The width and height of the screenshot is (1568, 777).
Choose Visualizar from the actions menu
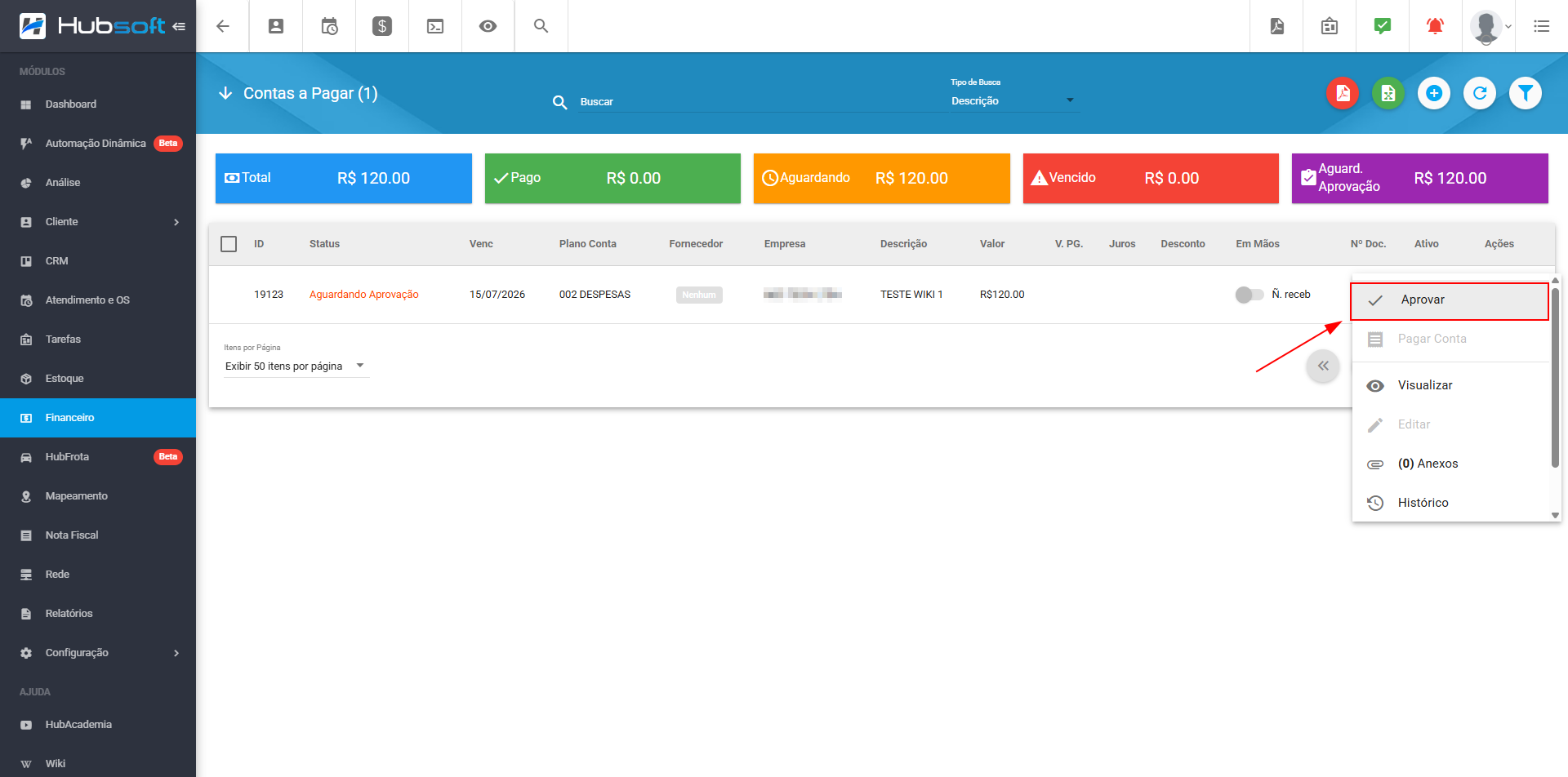click(1450, 385)
